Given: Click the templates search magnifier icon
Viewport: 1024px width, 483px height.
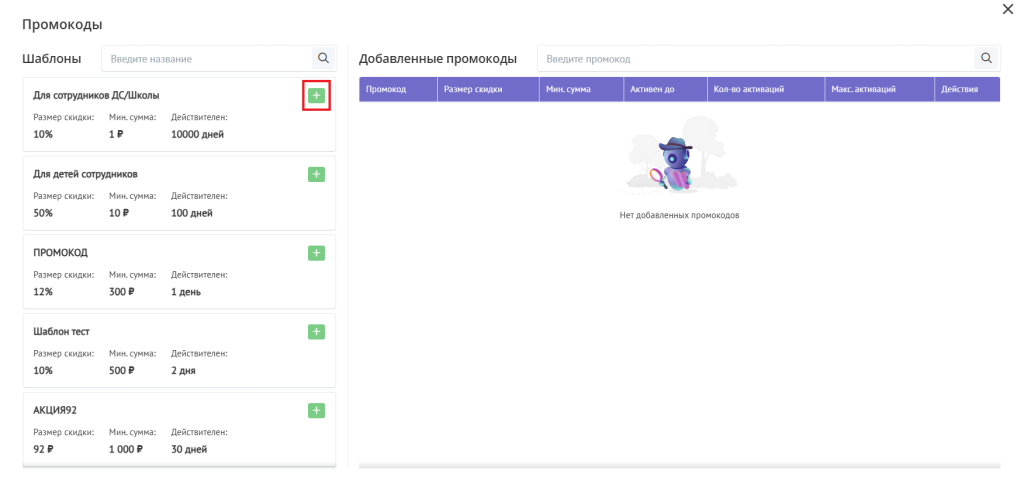Looking at the screenshot, I should coord(322,58).
